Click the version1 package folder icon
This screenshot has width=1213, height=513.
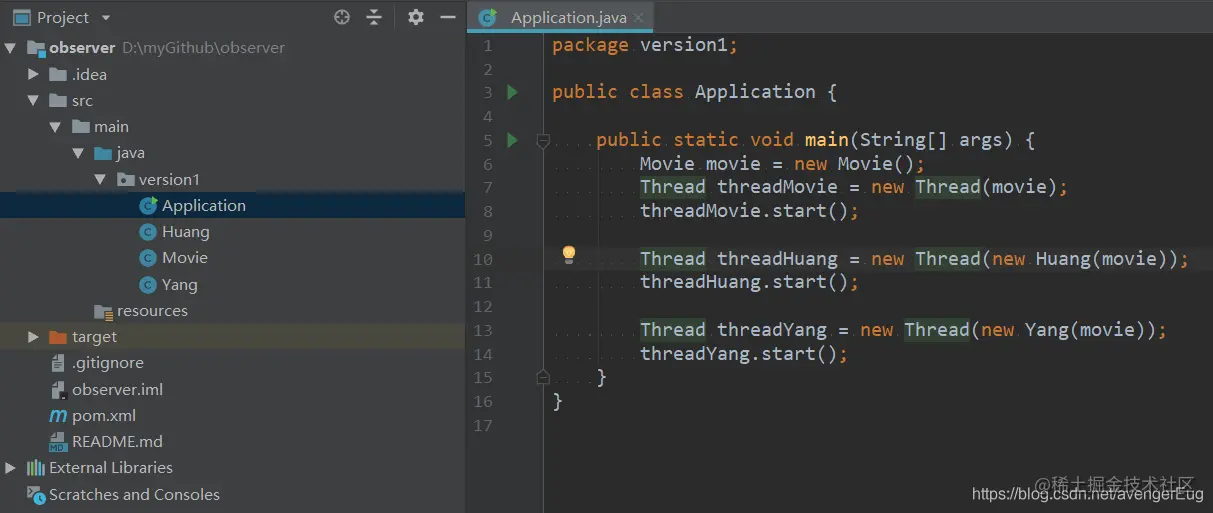coord(126,180)
